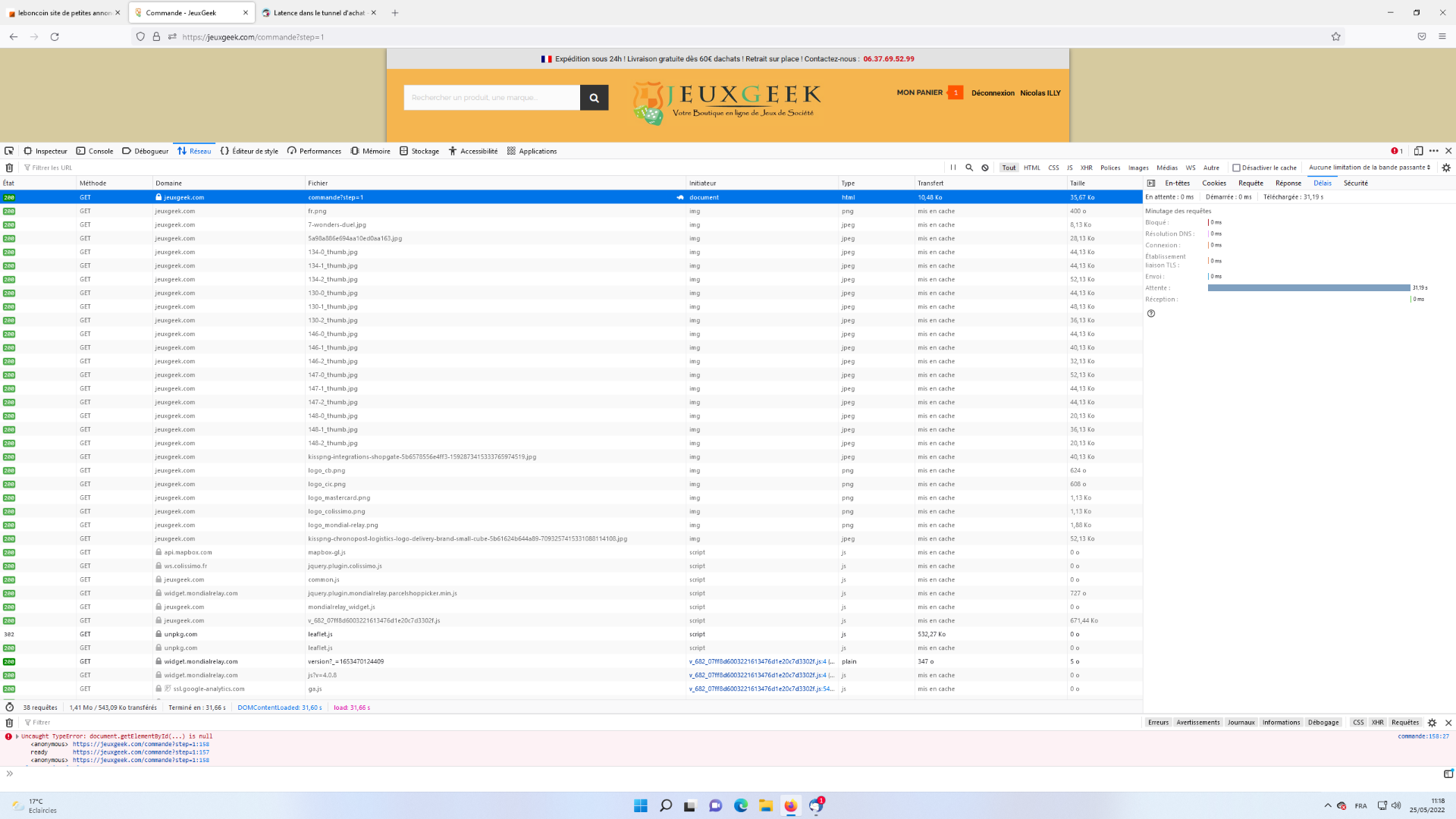Collapse the request details pane icon
Viewport: 1456px width, 819px height.
click(1150, 183)
